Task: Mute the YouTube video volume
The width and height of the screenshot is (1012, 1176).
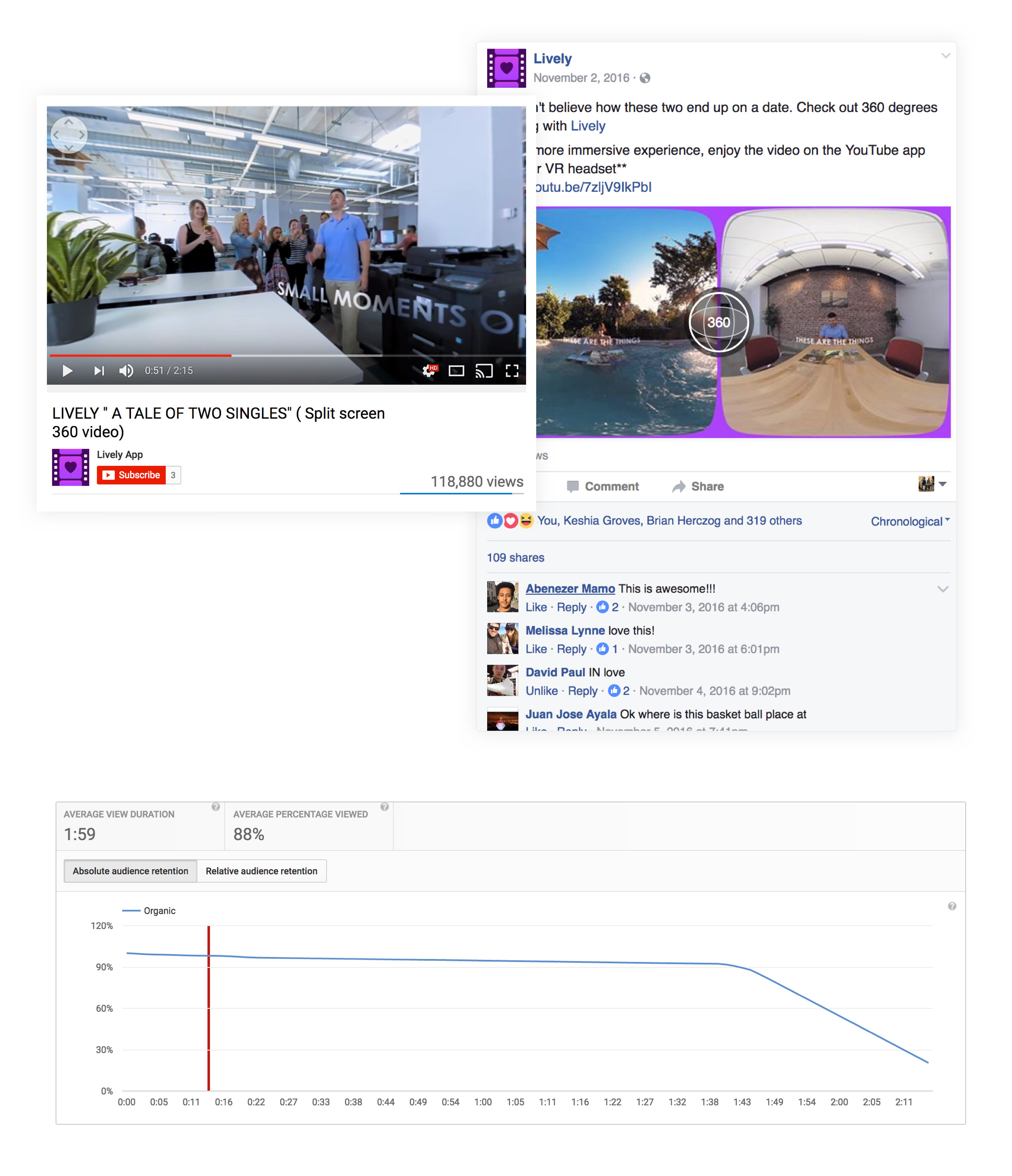Action: [x=126, y=370]
